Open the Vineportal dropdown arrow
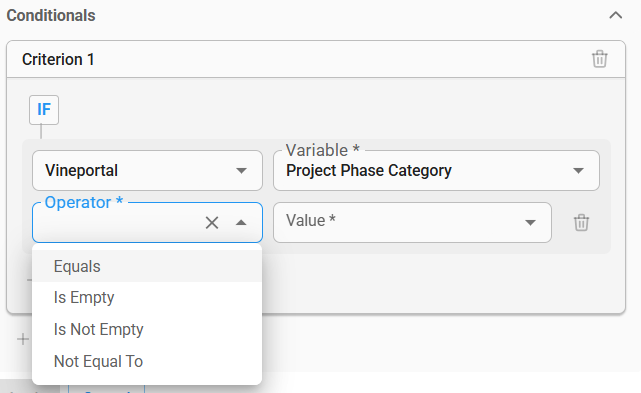The height and width of the screenshot is (393, 641). click(x=242, y=171)
